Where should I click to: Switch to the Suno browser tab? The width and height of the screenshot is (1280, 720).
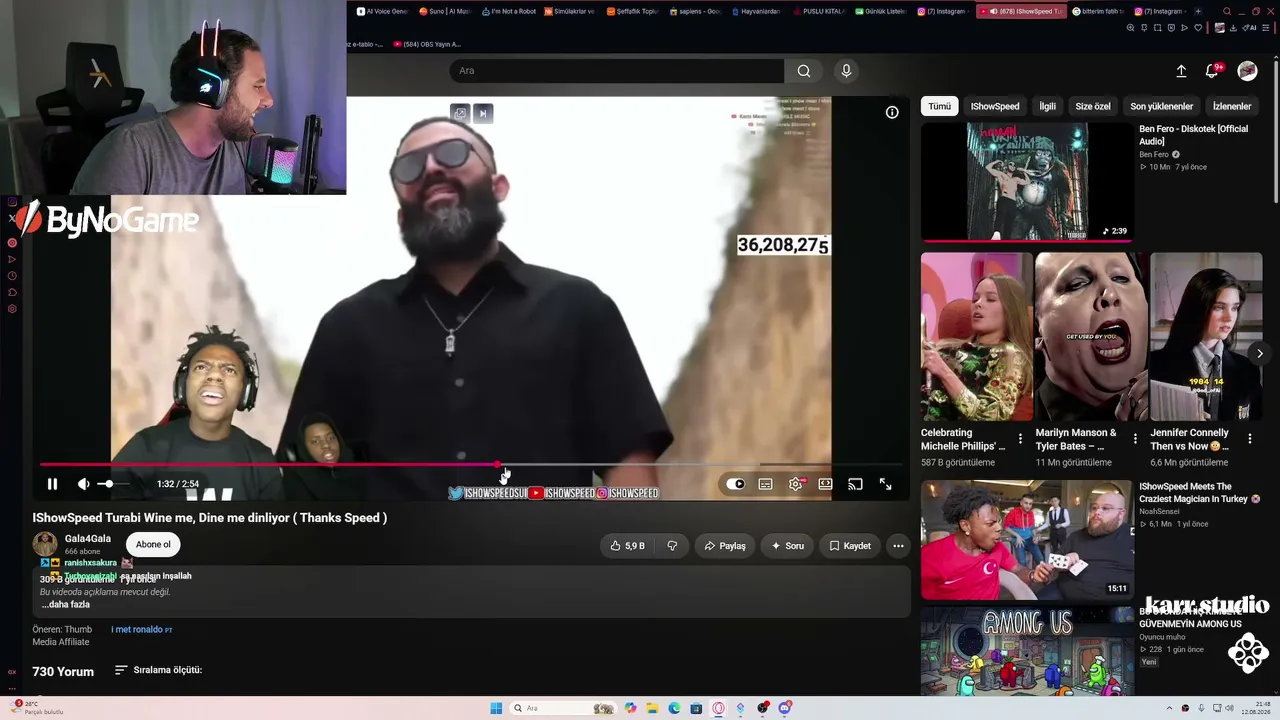click(447, 11)
